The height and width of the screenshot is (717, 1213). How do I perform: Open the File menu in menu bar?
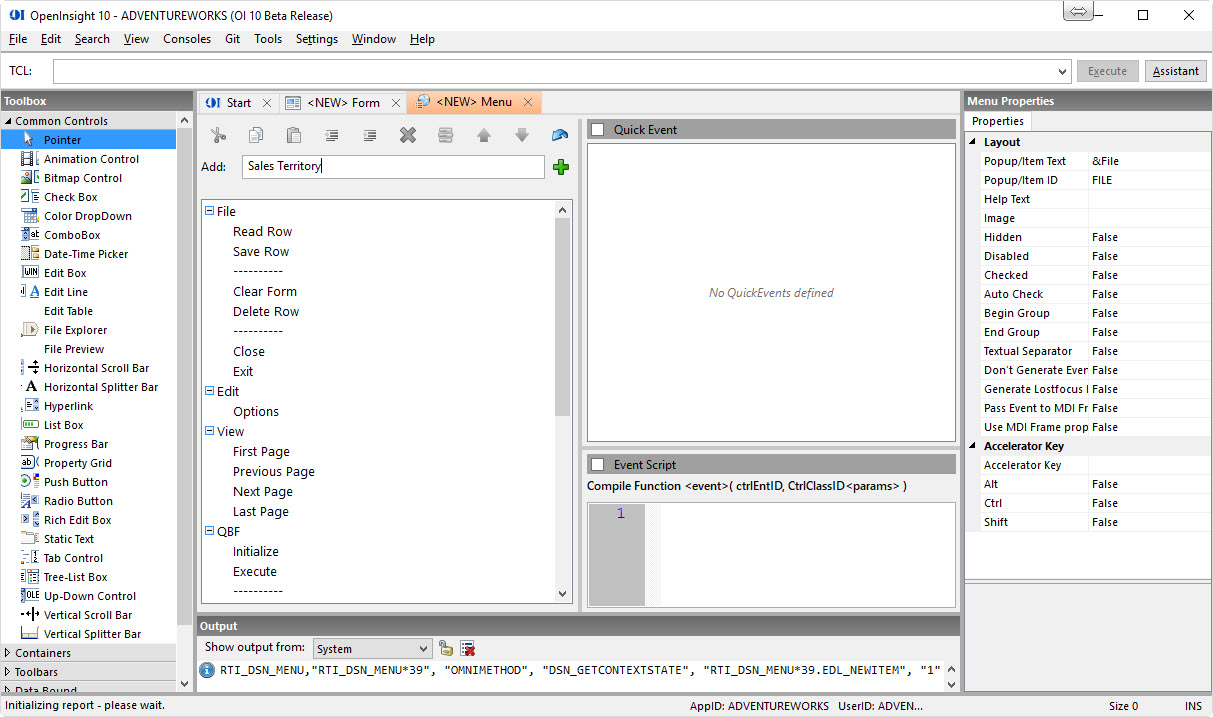[x=18, y=39]
